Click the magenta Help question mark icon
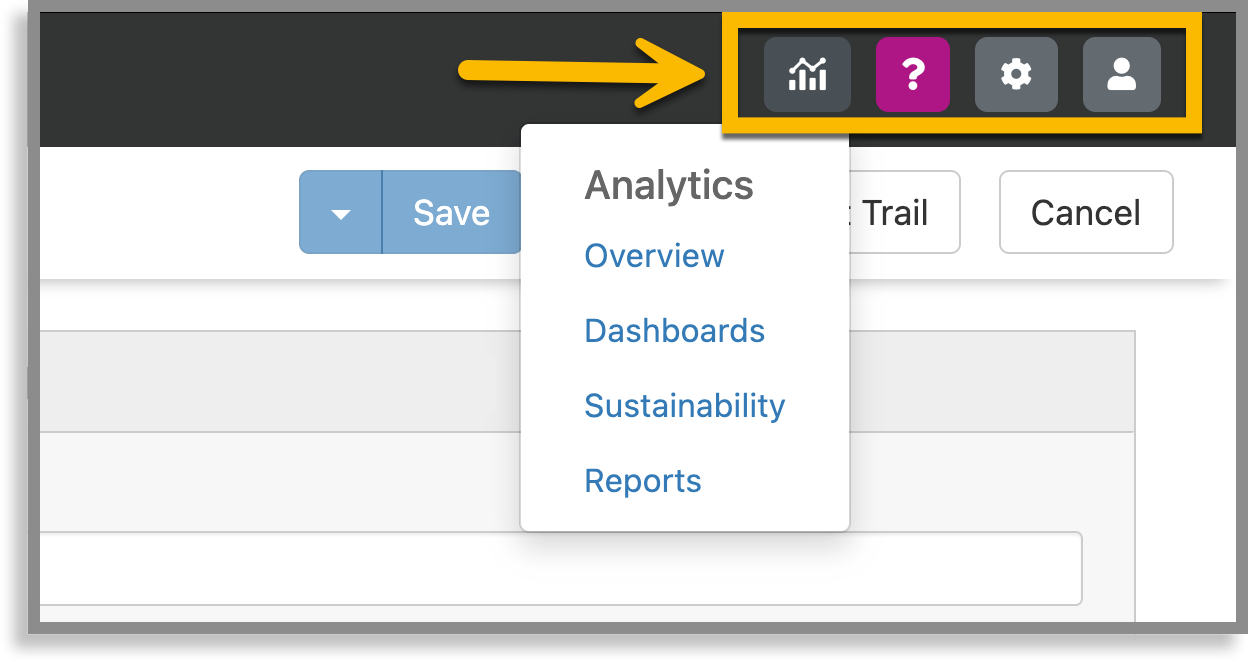The image size is (1248, 662). pos(912,74)
